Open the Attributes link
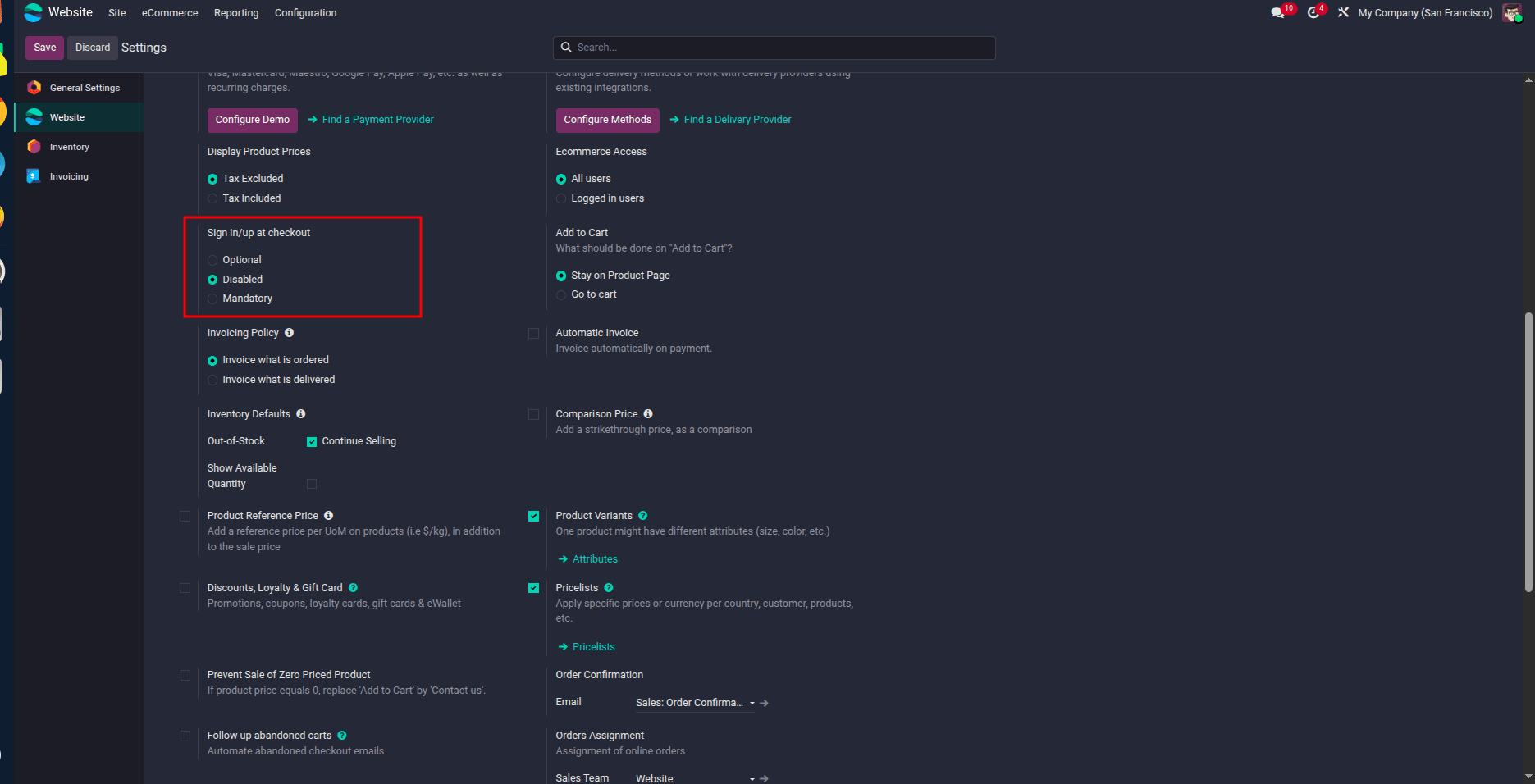Image resolution: width=1535 pixels, height=784 pixels. [x=588, y=559]
